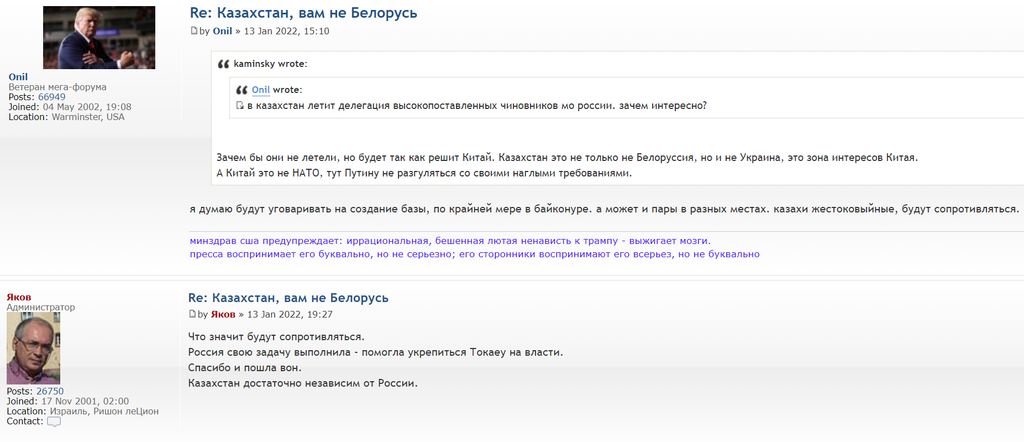Open author link Яков in second post byline

(223, 315)
